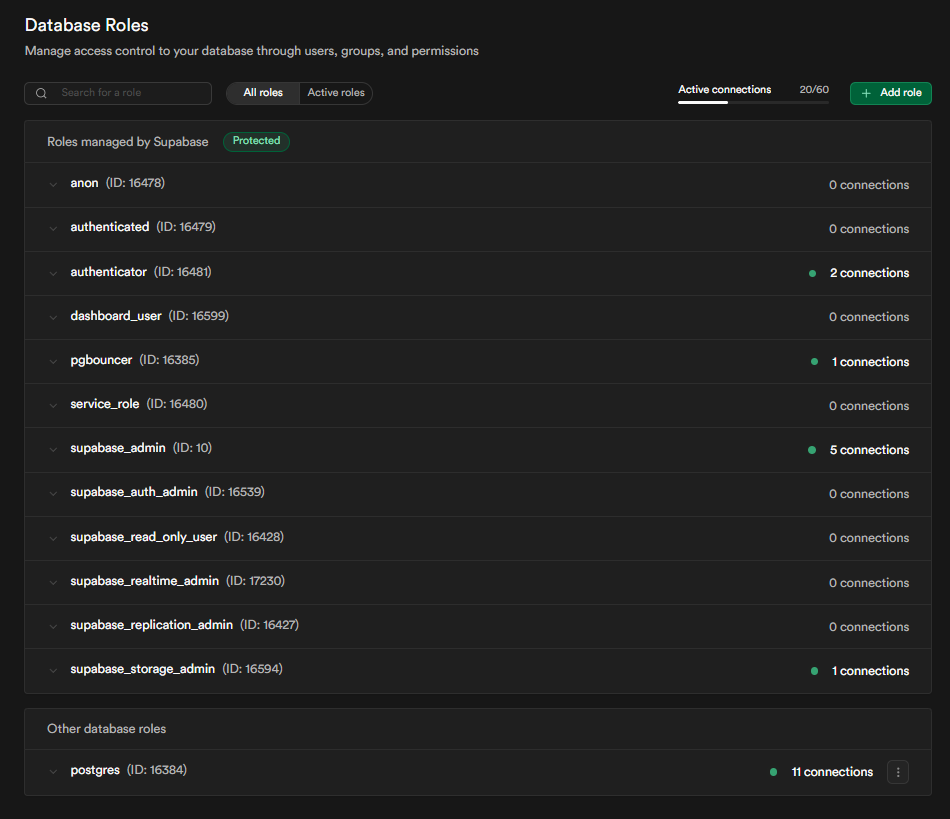Image resolution: width=950 pixels, height=819 pixels.
Task: Click the supabase_replication_admin role name
Action: point(151,625)
